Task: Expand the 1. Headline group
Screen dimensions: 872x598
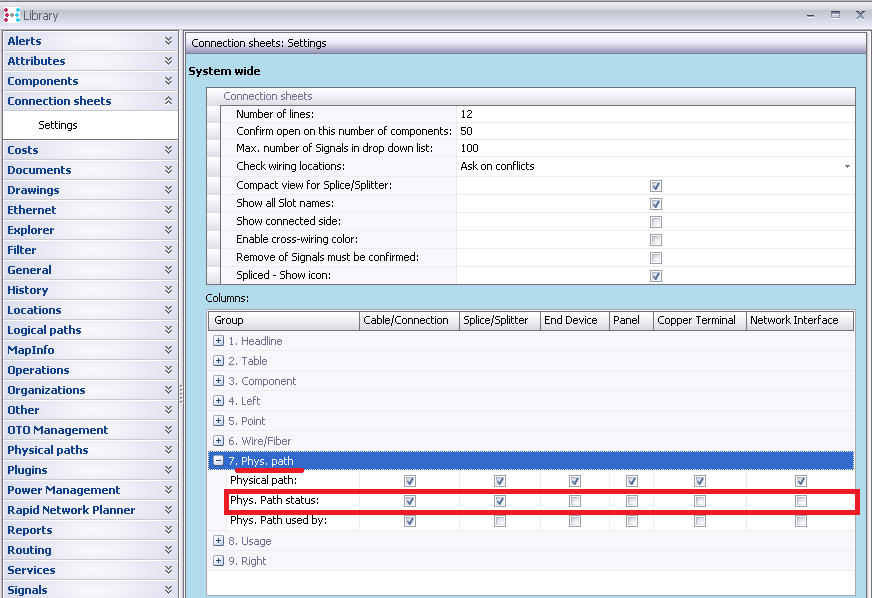Action: pyautogui.click(x=219, y=340)
